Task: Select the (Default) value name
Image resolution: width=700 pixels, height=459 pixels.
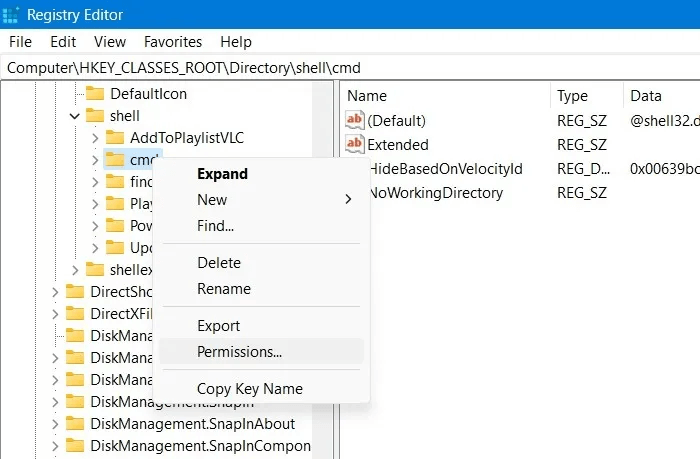Action: (396, 121)
